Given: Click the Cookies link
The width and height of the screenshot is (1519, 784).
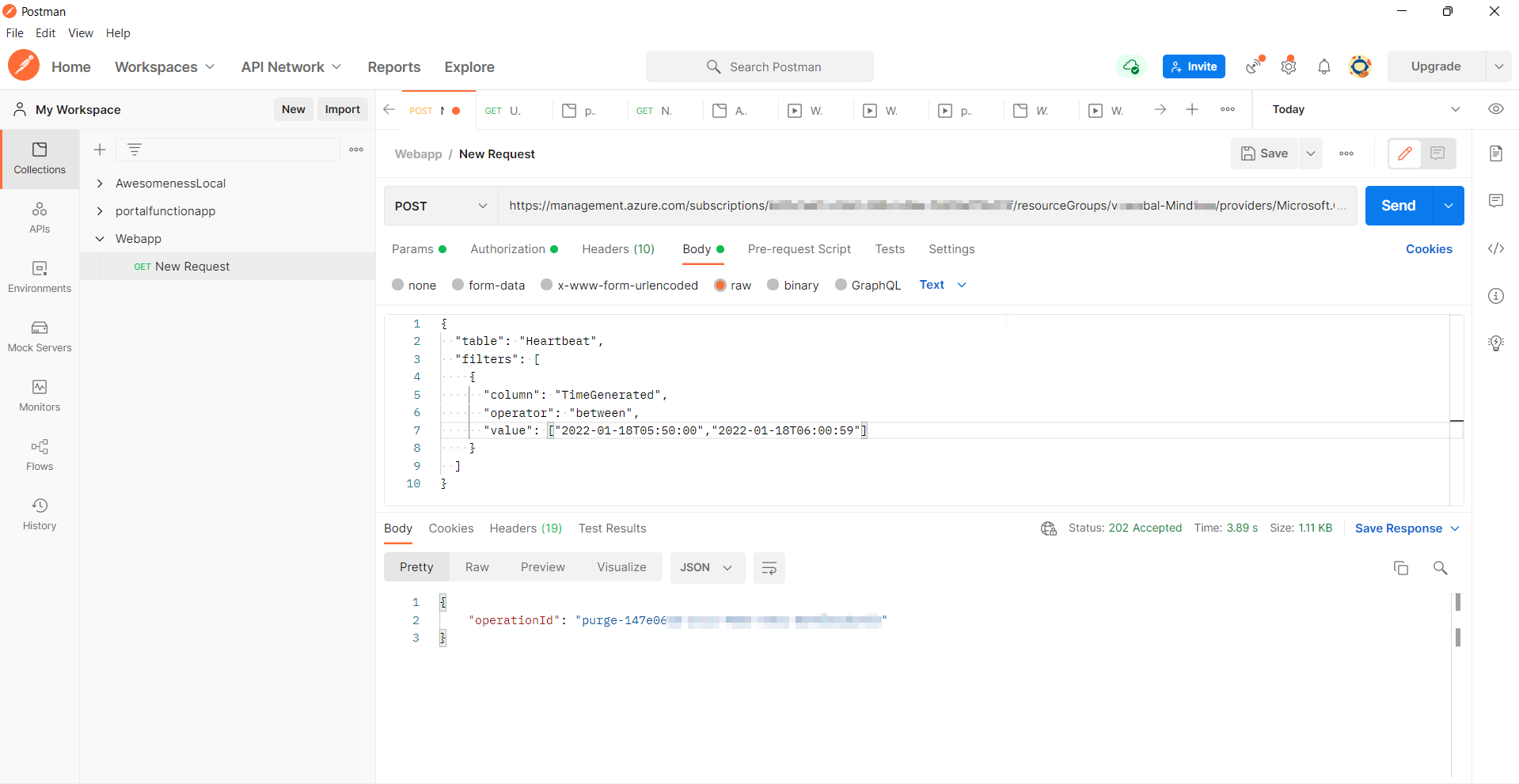Looking at the screenshot, I should pyautogui.click(x=1429, y=249).
